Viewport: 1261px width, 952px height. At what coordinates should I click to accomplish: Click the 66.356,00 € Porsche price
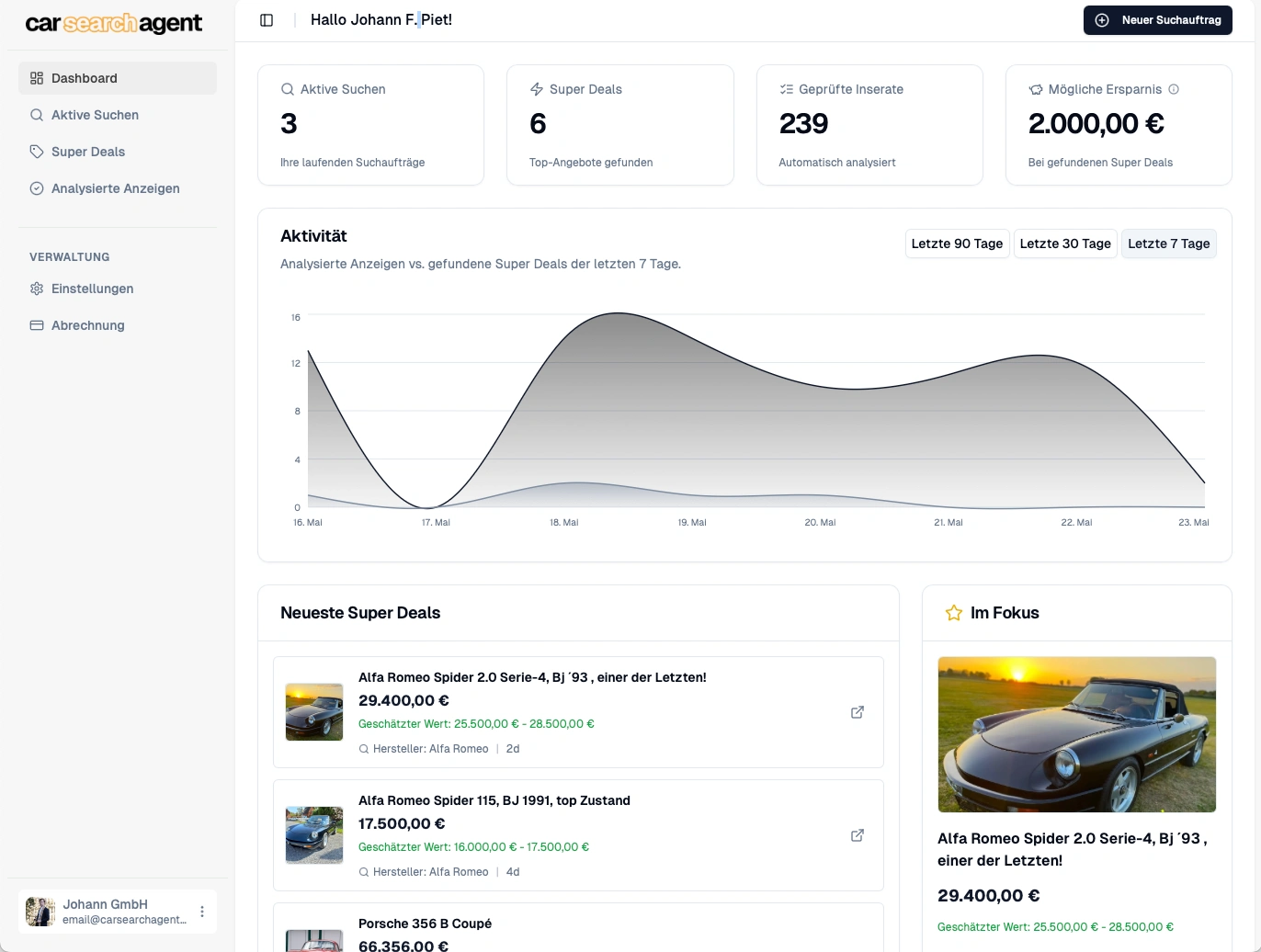pos(403,946)
